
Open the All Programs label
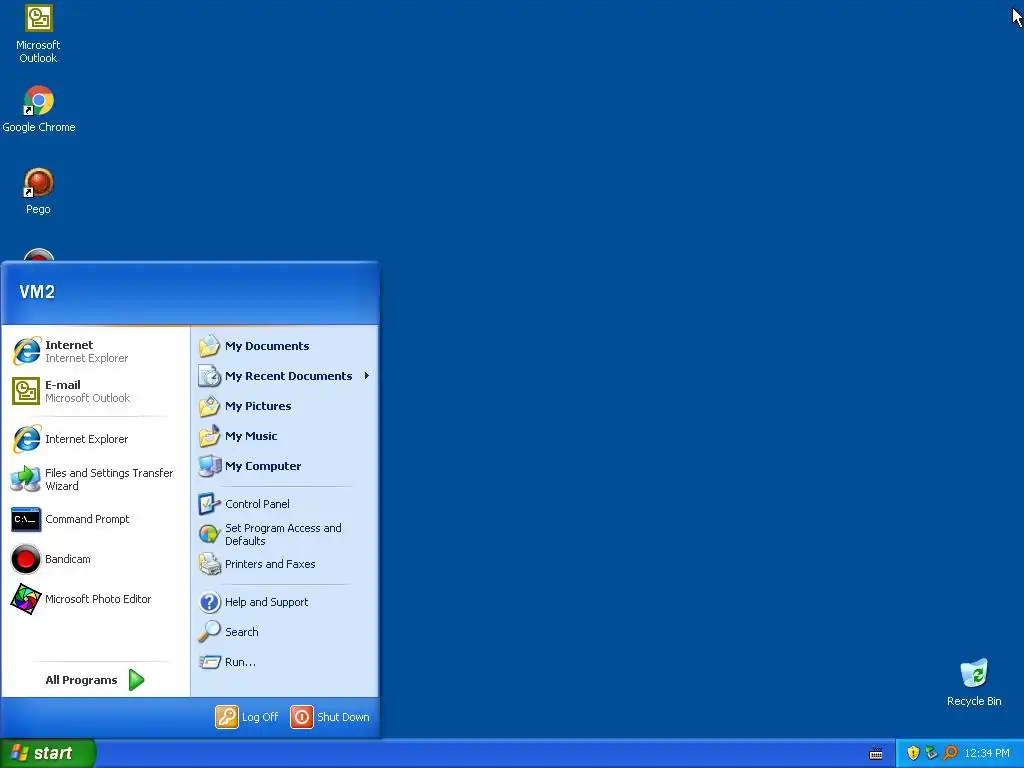pos(81,680)
